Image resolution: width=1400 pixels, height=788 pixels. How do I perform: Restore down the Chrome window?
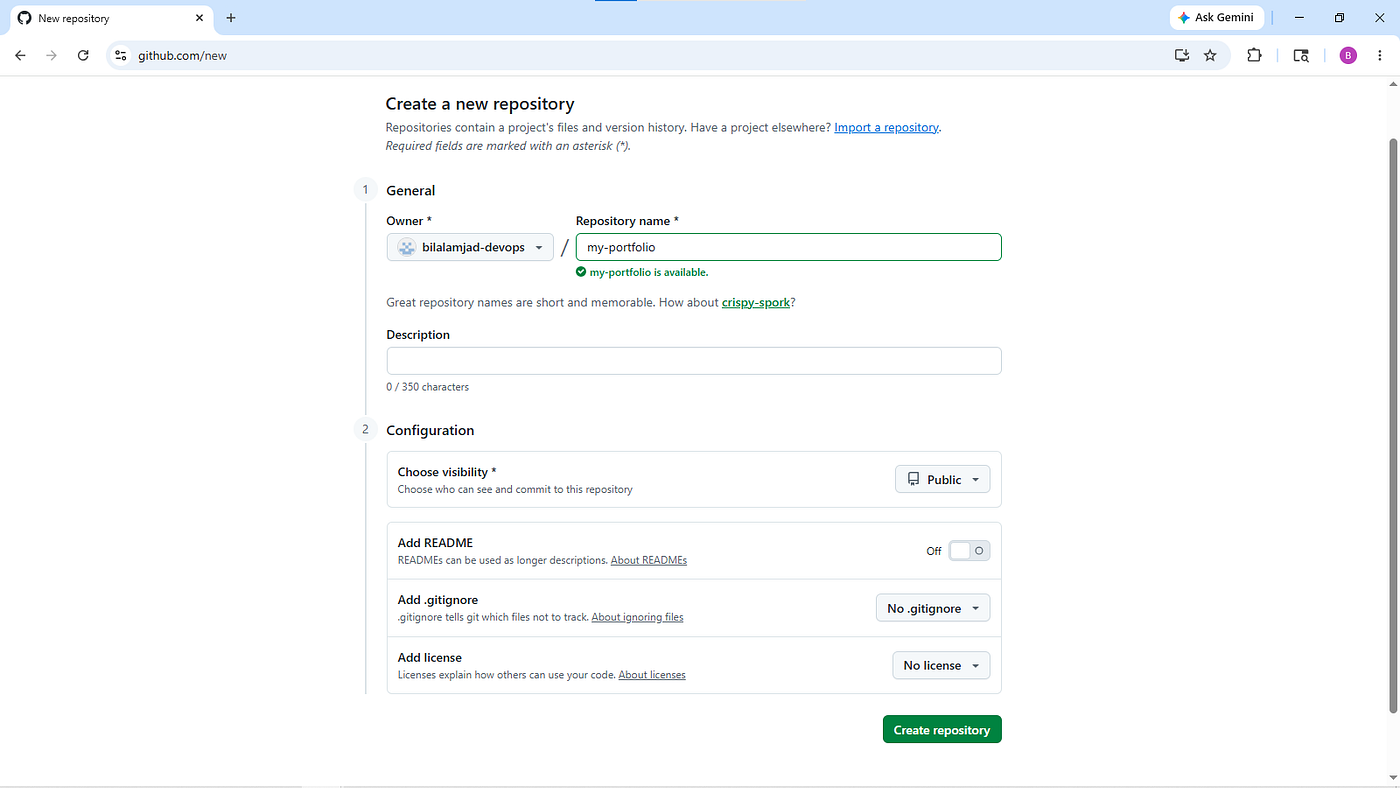pos(1339,18)
